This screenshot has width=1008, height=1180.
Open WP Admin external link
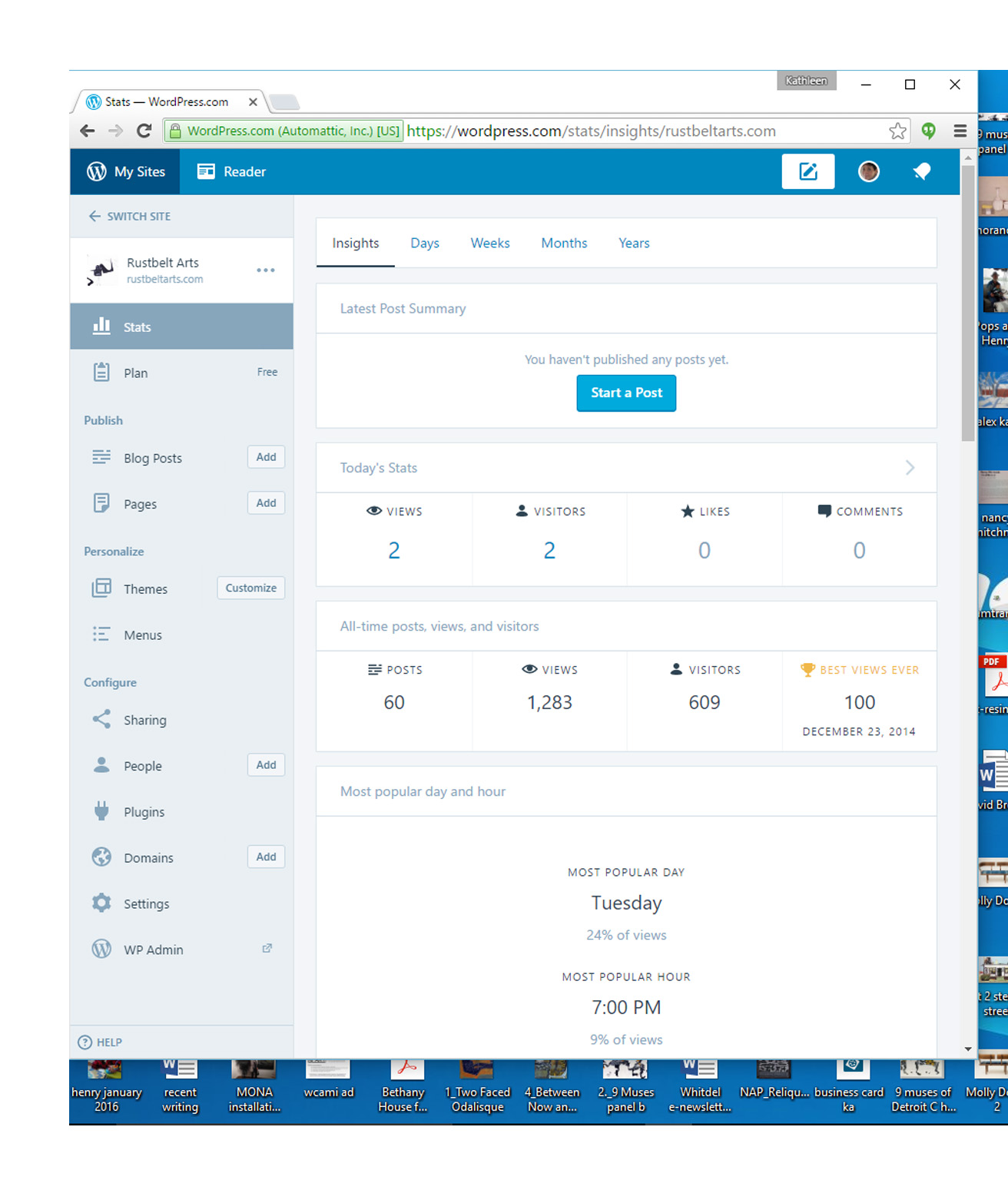coord(153,950)
